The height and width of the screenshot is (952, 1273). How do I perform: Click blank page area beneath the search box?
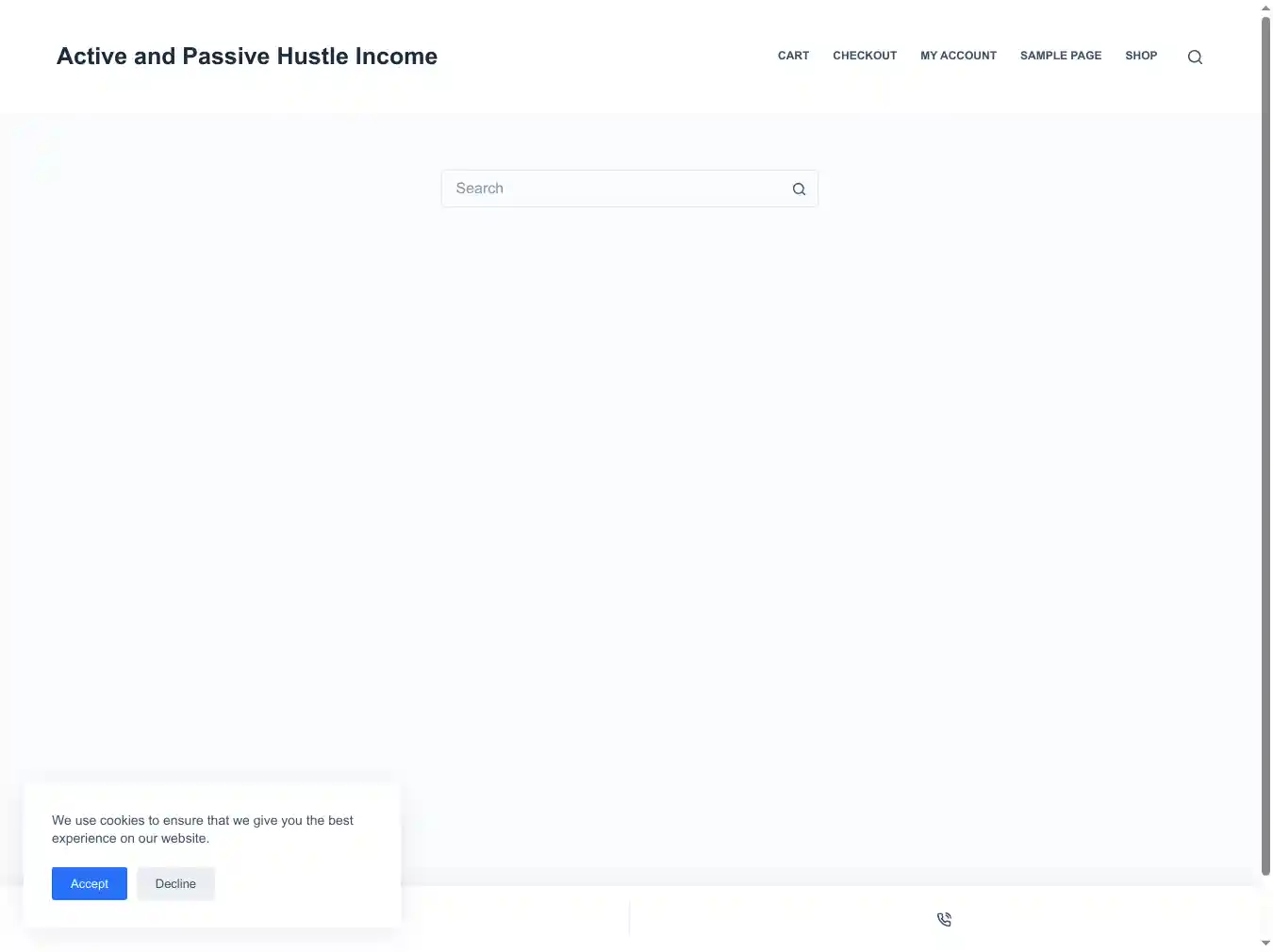coord(629,471)
